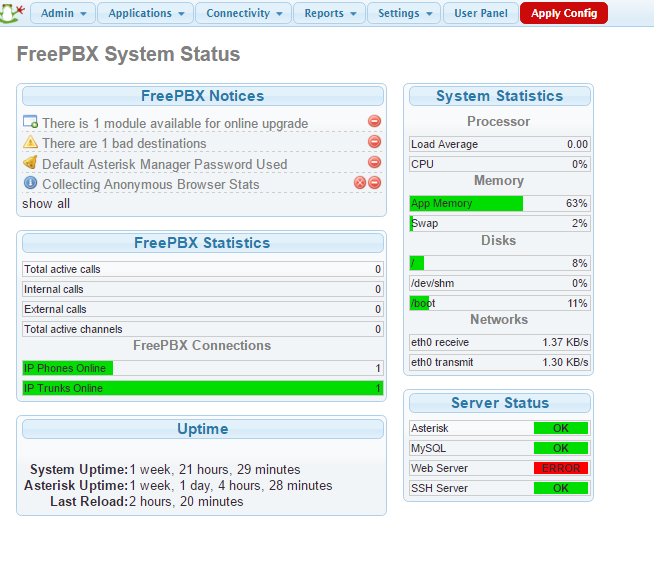Delete the Anonymous Browser Stats notice with the X icon
This screenshot has width=654, height=562.
(360, 183)
